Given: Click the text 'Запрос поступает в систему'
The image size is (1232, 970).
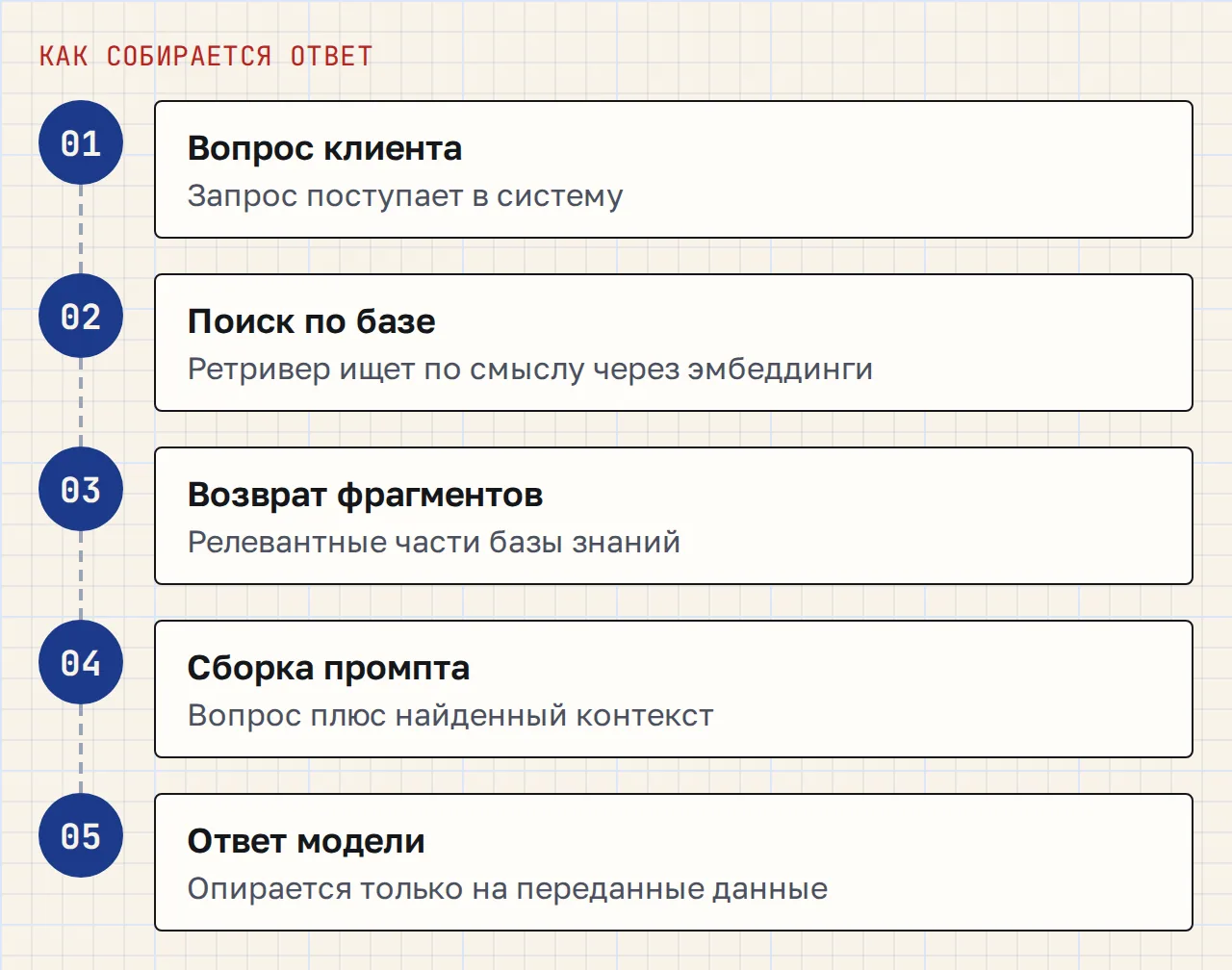Looking at the screenshot, I should point(405,196).
